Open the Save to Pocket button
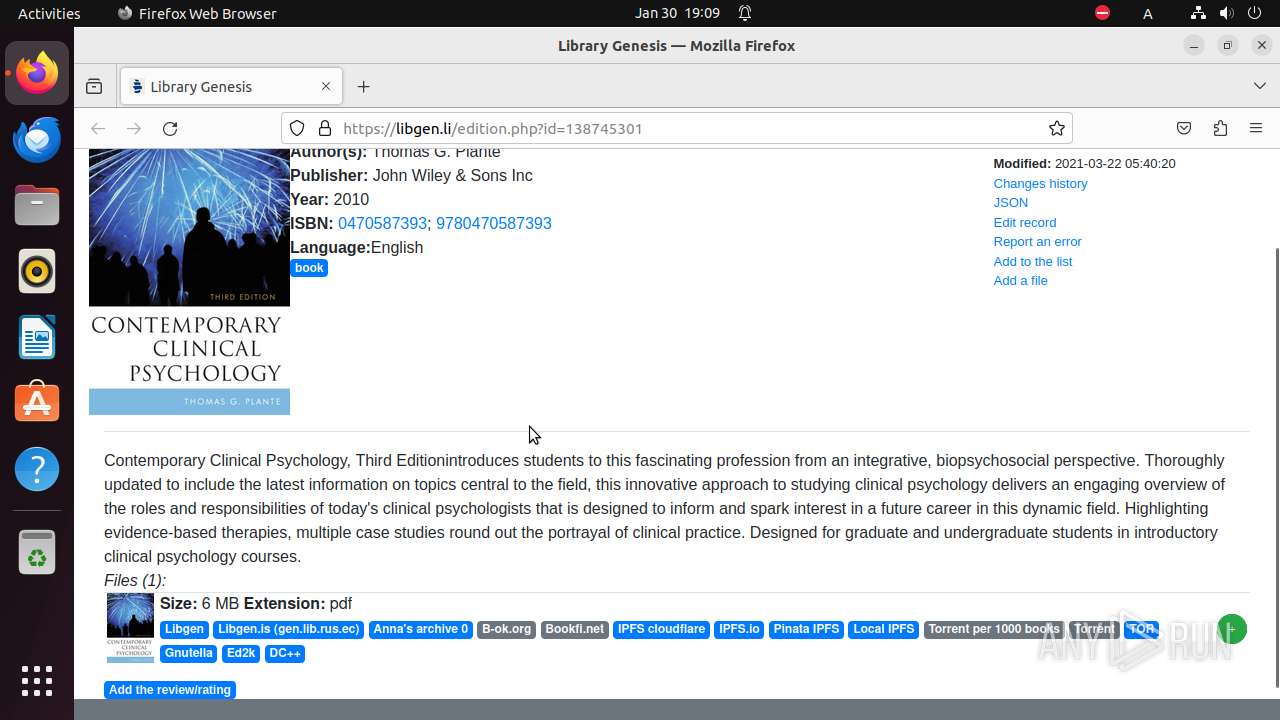Screen dimensions: 1280x720 [1184, 128]
